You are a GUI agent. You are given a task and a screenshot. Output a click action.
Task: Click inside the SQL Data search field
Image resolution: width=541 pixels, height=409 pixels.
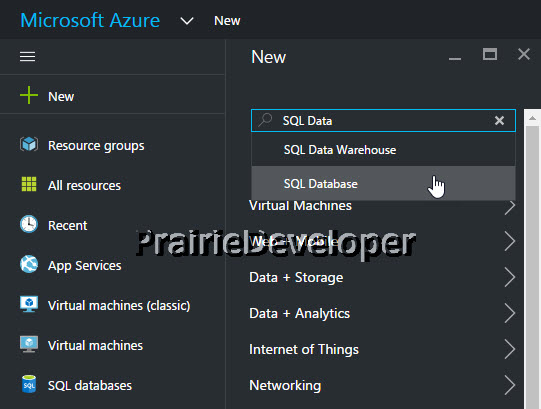point(383,120)
